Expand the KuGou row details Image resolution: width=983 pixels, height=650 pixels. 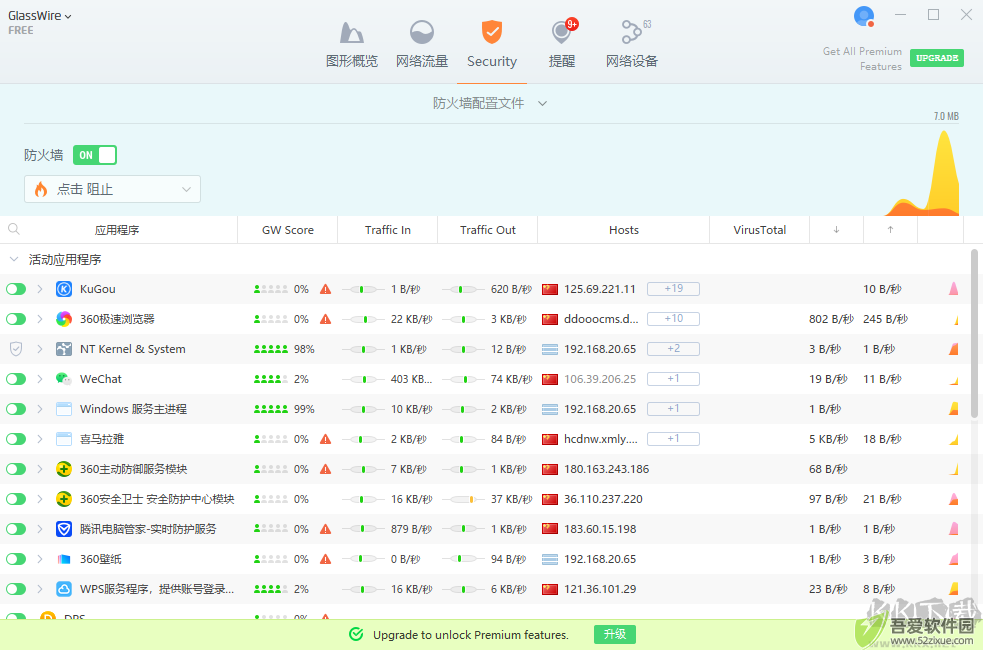[x=39, y=289]
